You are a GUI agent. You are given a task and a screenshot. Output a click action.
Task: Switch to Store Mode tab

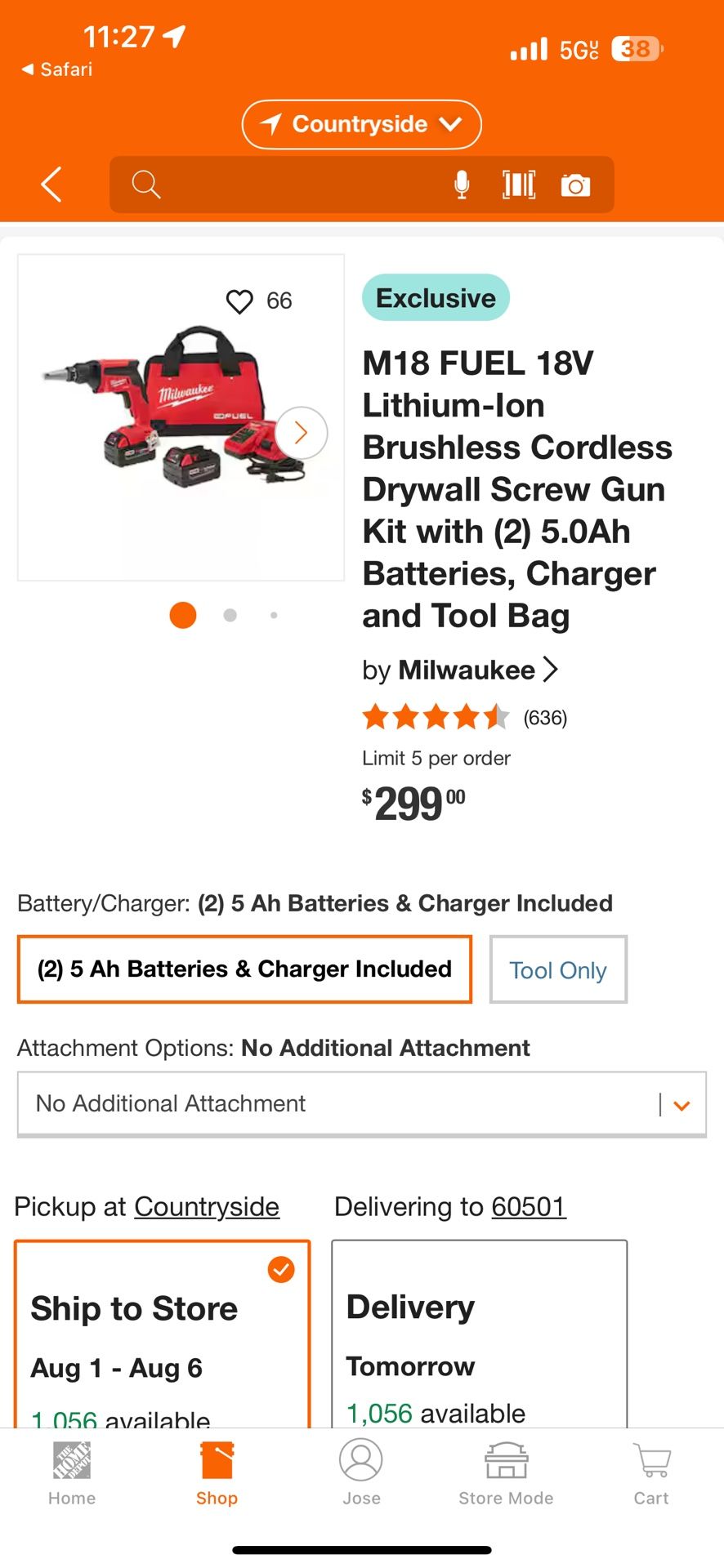[506, 1473]
